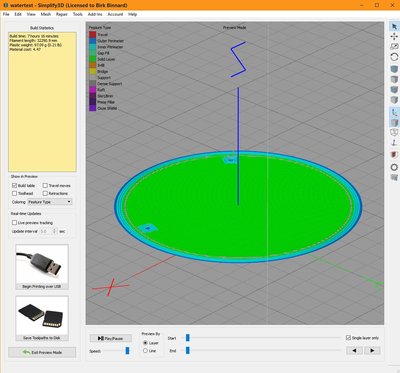The height and width of the screenshot is (373, 400).
Task: Step to previous layer with left arrow
Action: 354,350
